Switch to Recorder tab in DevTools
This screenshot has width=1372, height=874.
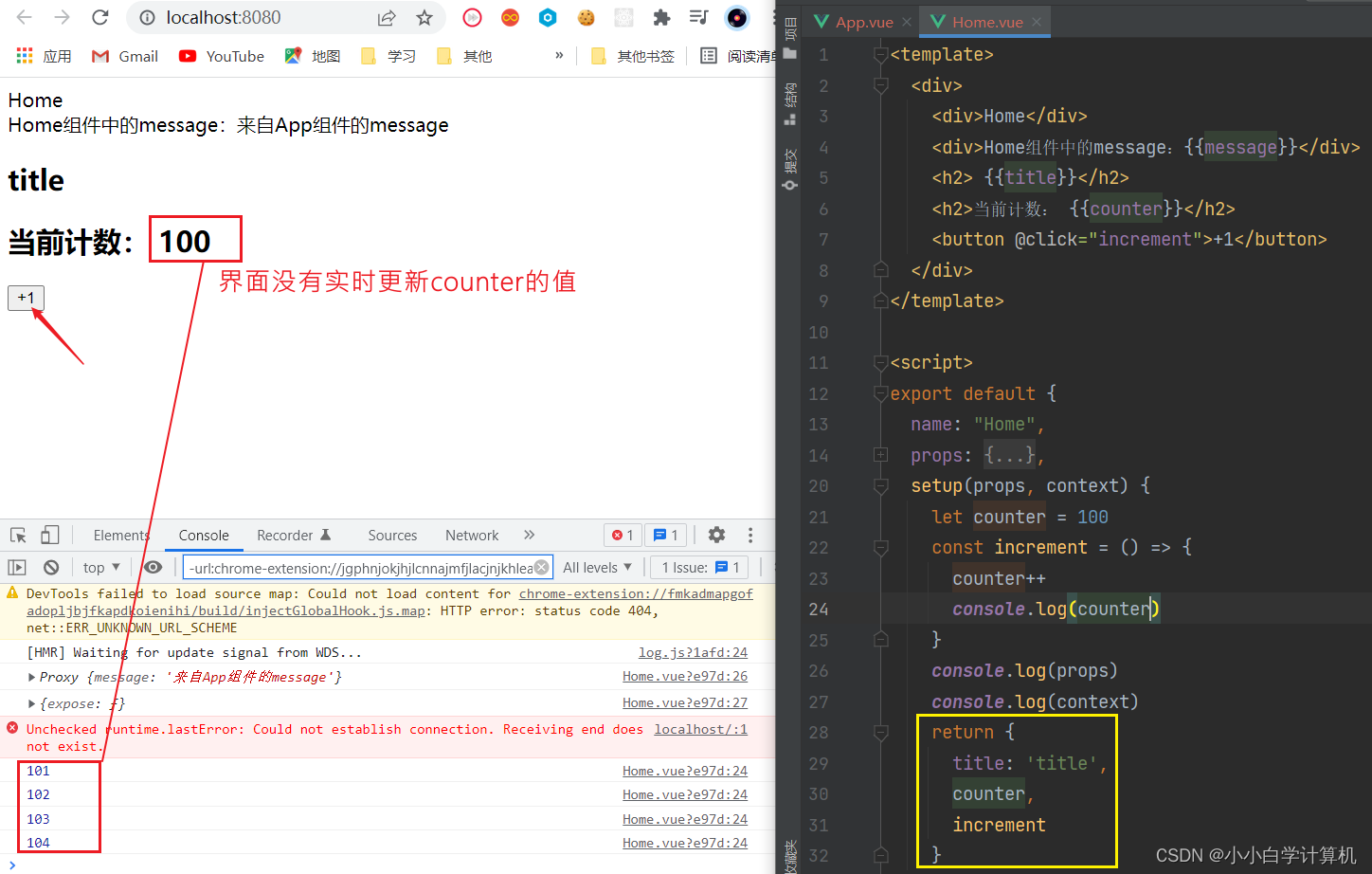(x=294, y=536)
